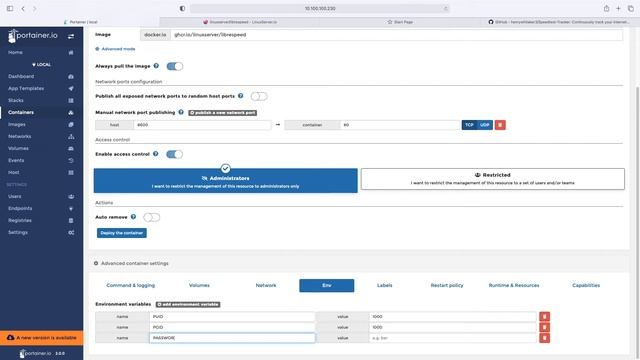The height and width of the screenshot is (360, 640).
Task: Select the Administrators access option
Action: (x=225, y=180)
